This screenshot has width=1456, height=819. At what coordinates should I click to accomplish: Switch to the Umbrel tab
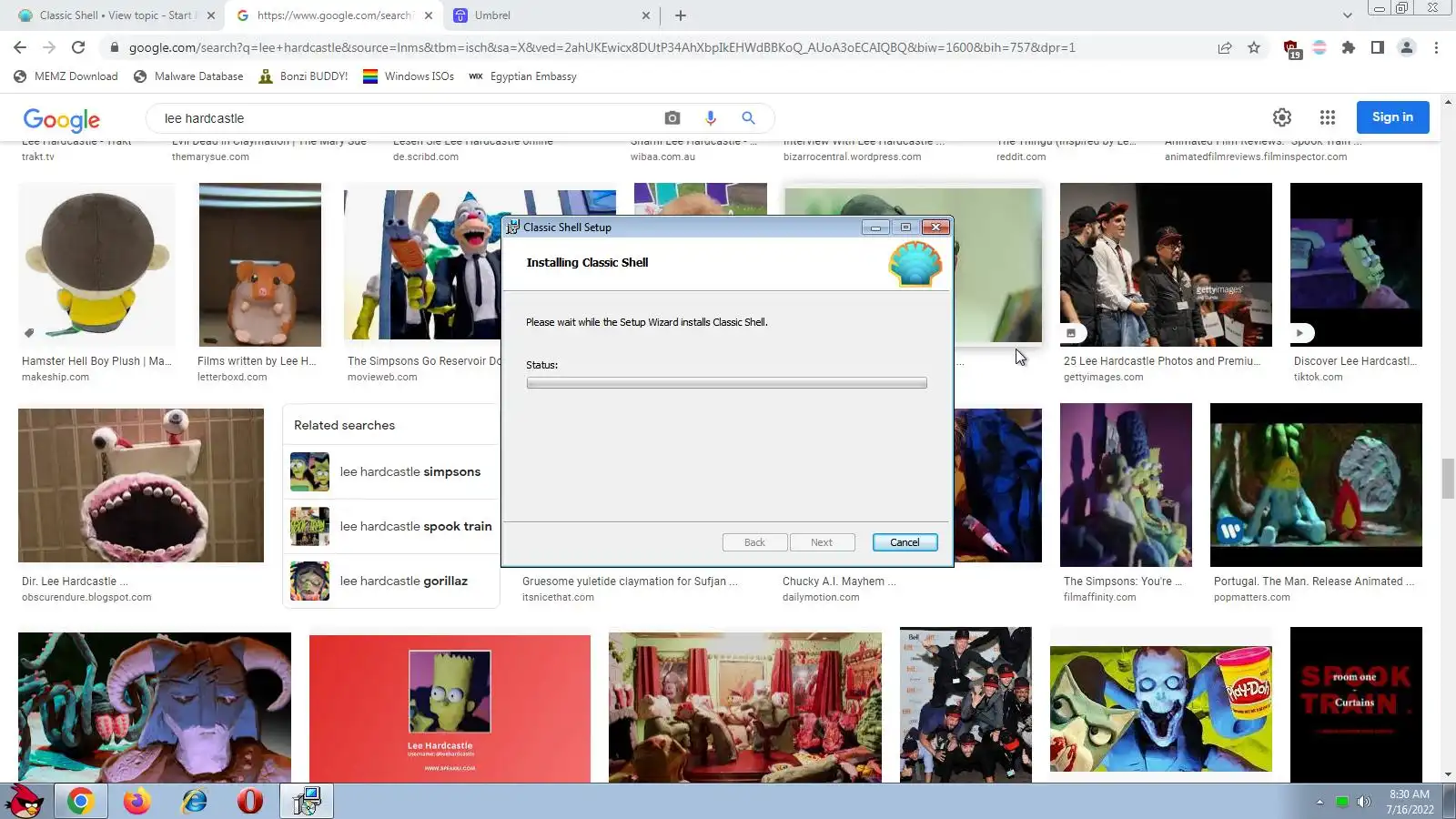pyautogui.click(x=551, y=15)
